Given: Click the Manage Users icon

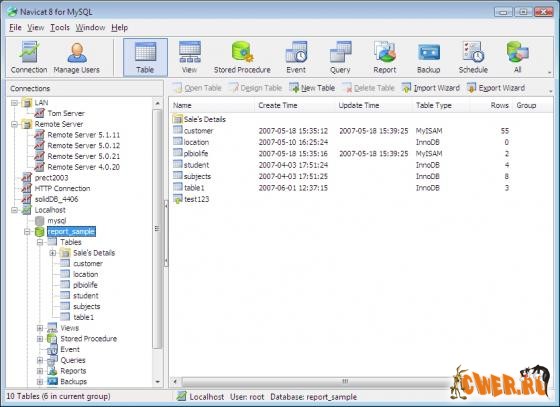Looking at the screenshot, I should pos(76,57).
